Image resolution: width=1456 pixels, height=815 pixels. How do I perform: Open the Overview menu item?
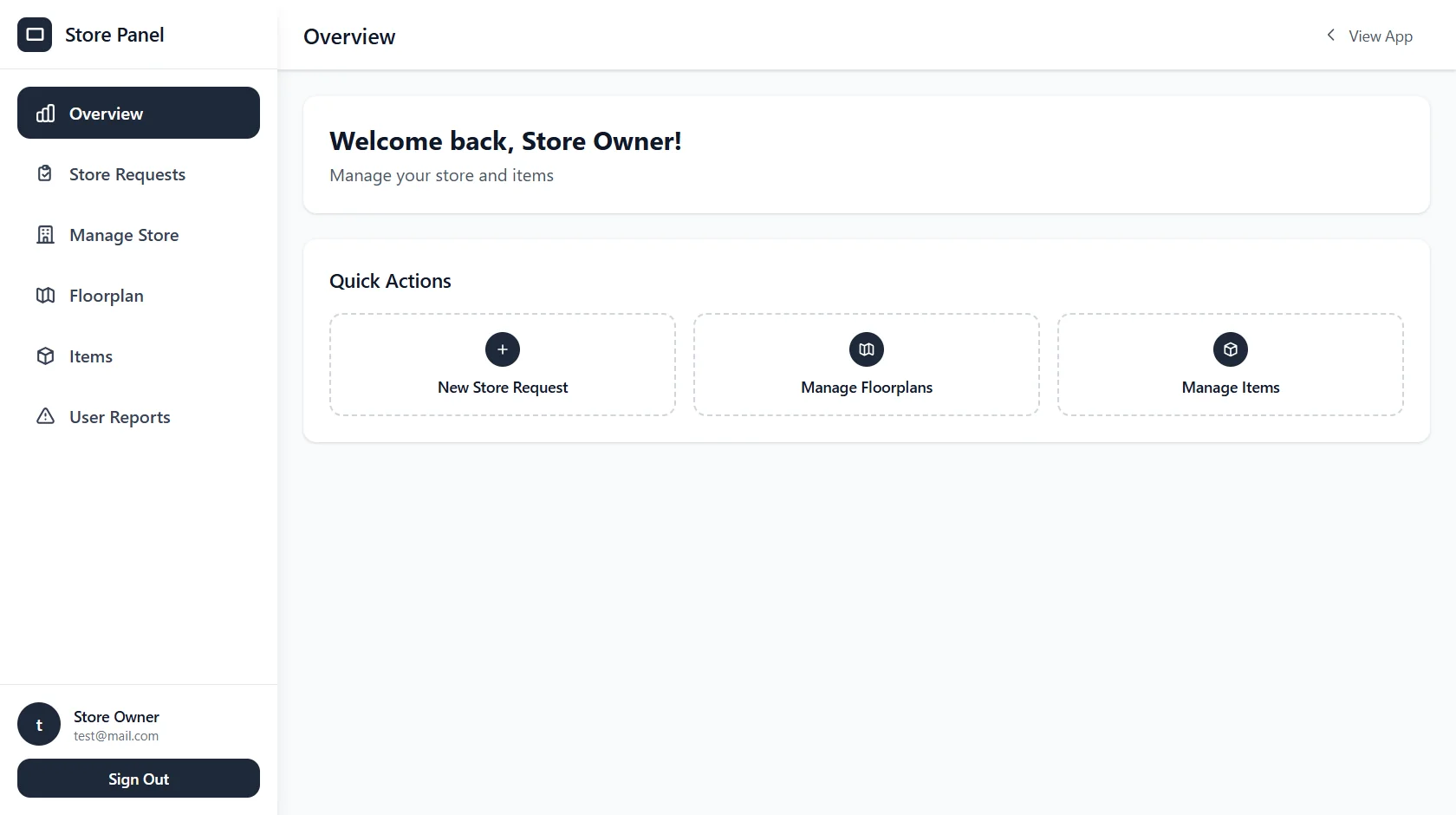139,113
